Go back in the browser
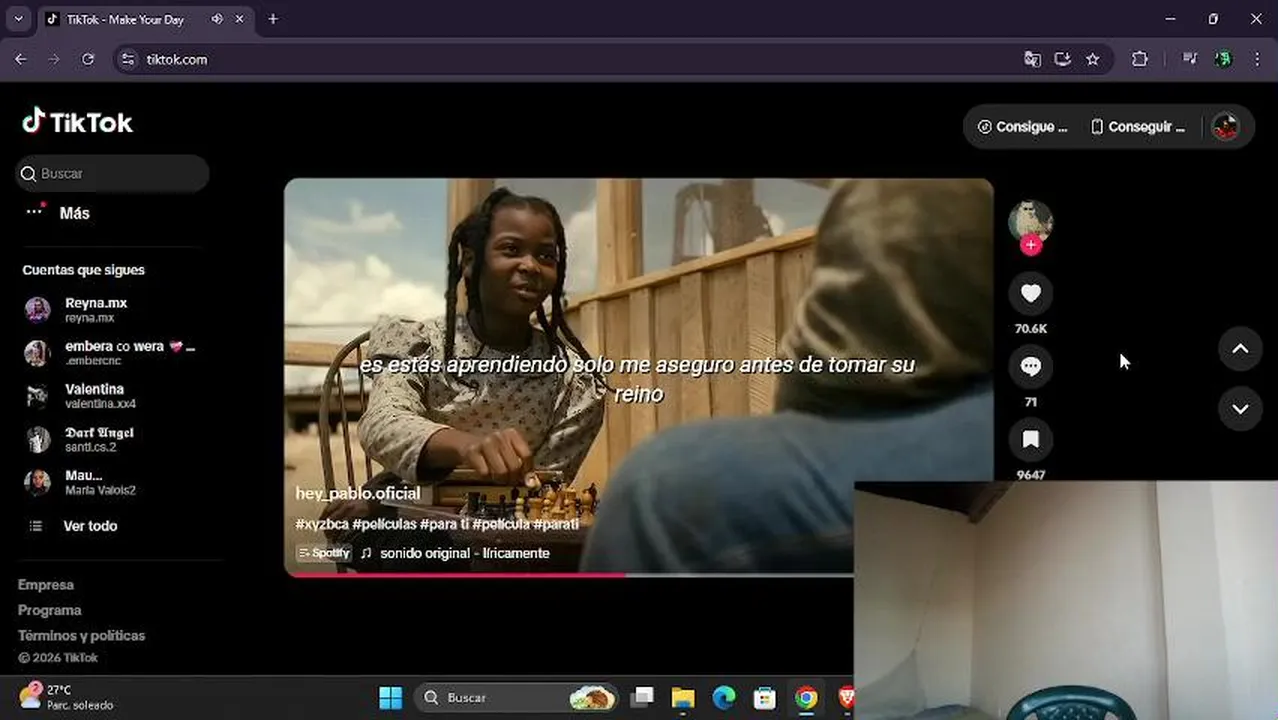The width and height of the screenshot is (1278, 720). coord(20,59)
